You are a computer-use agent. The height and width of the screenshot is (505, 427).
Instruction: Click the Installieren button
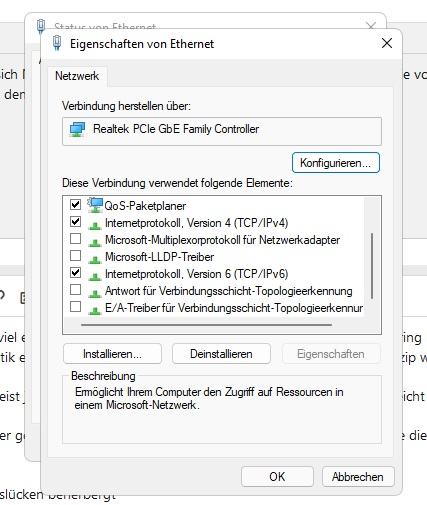(112, 354)
